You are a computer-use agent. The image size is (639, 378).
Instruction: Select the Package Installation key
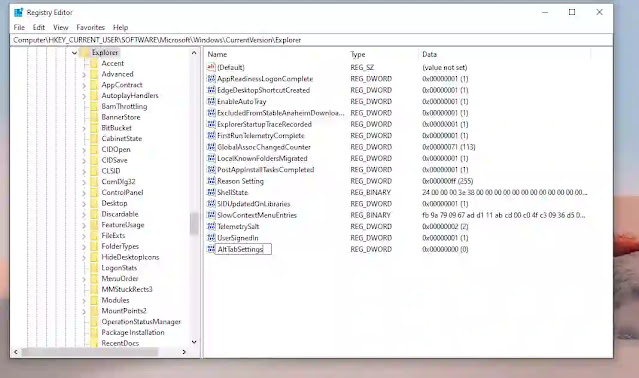[133, 332]
